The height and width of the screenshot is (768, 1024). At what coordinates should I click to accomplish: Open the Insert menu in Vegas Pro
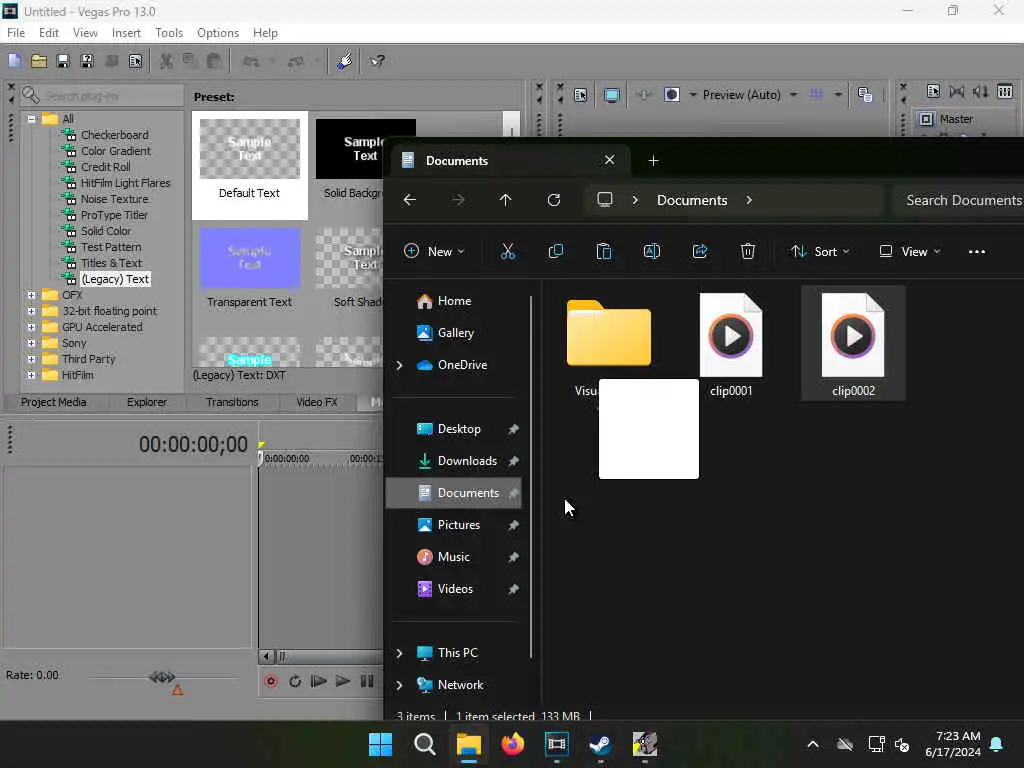point(126,33)
